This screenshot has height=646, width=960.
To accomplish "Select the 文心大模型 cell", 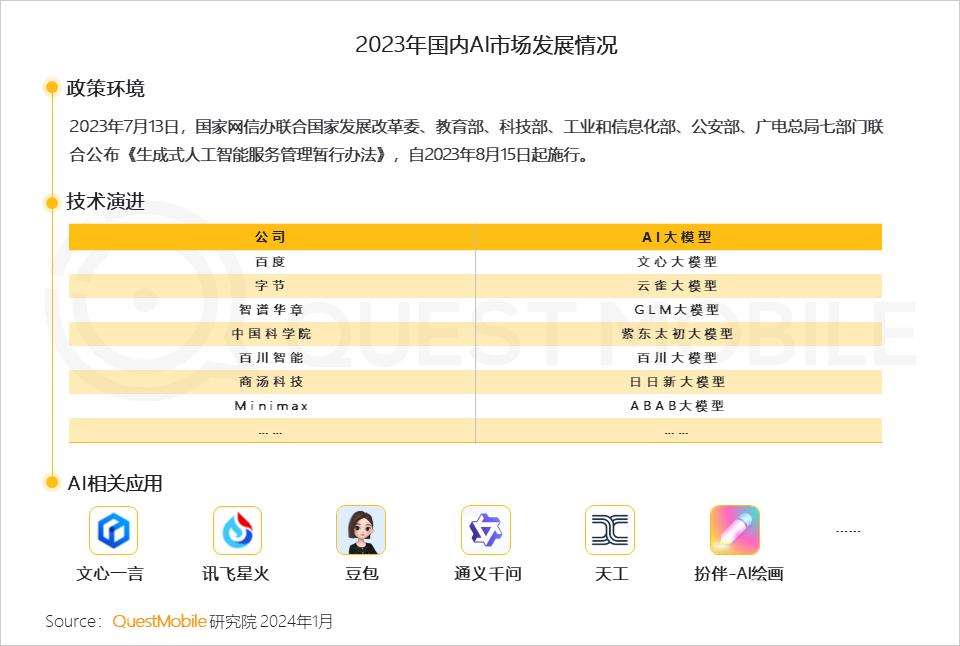I will point(678,262).
